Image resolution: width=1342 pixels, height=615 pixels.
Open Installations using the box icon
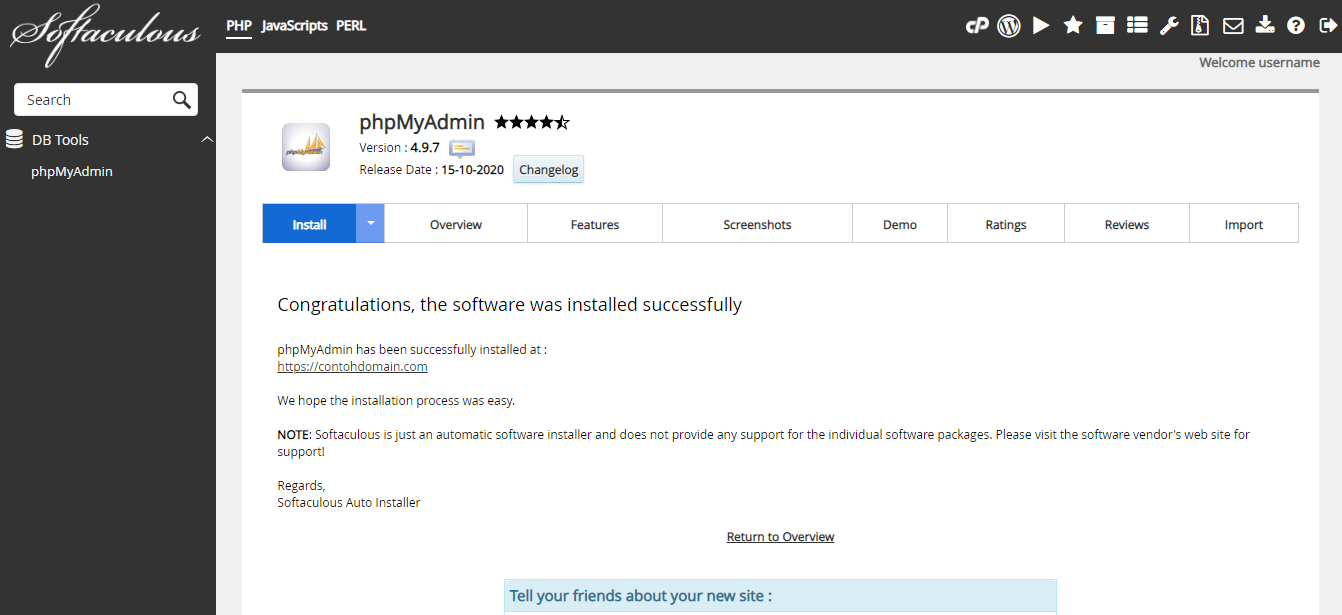click(x=1105, y=25)
